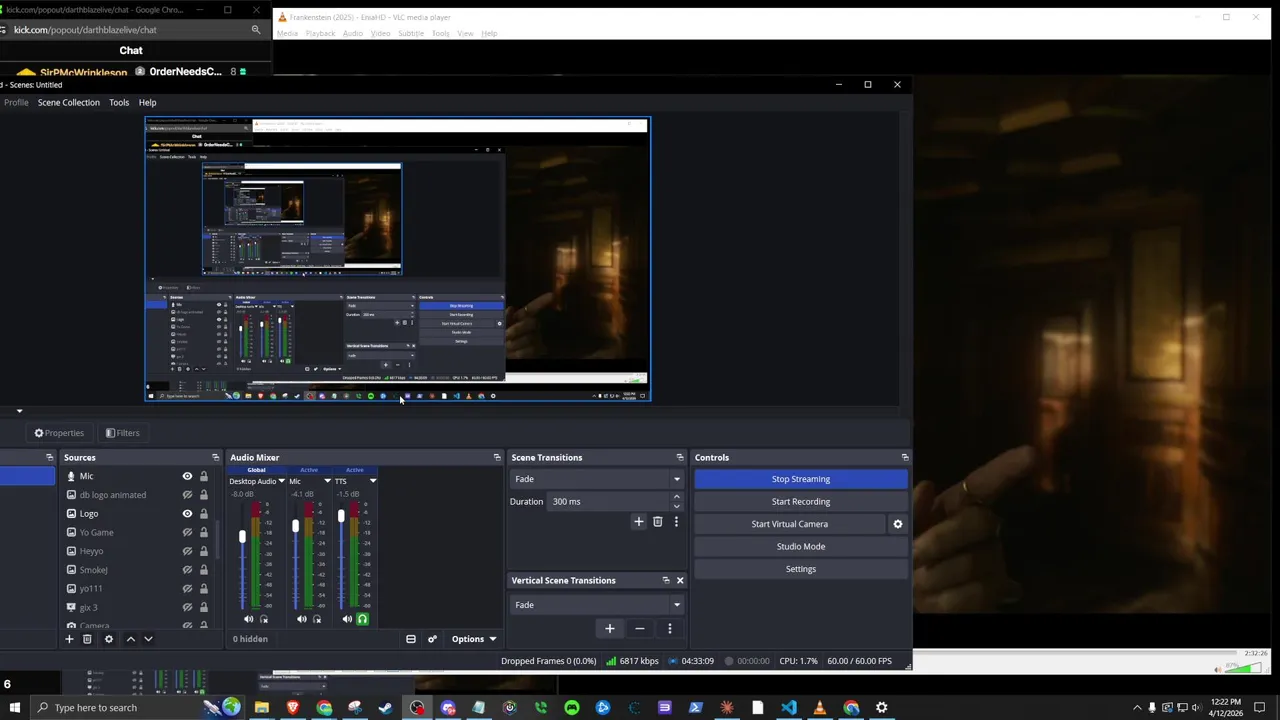Expand Mic channel dropdown arrow
The width and height of the screenshot is (1280, 720).
click(327, 482)
